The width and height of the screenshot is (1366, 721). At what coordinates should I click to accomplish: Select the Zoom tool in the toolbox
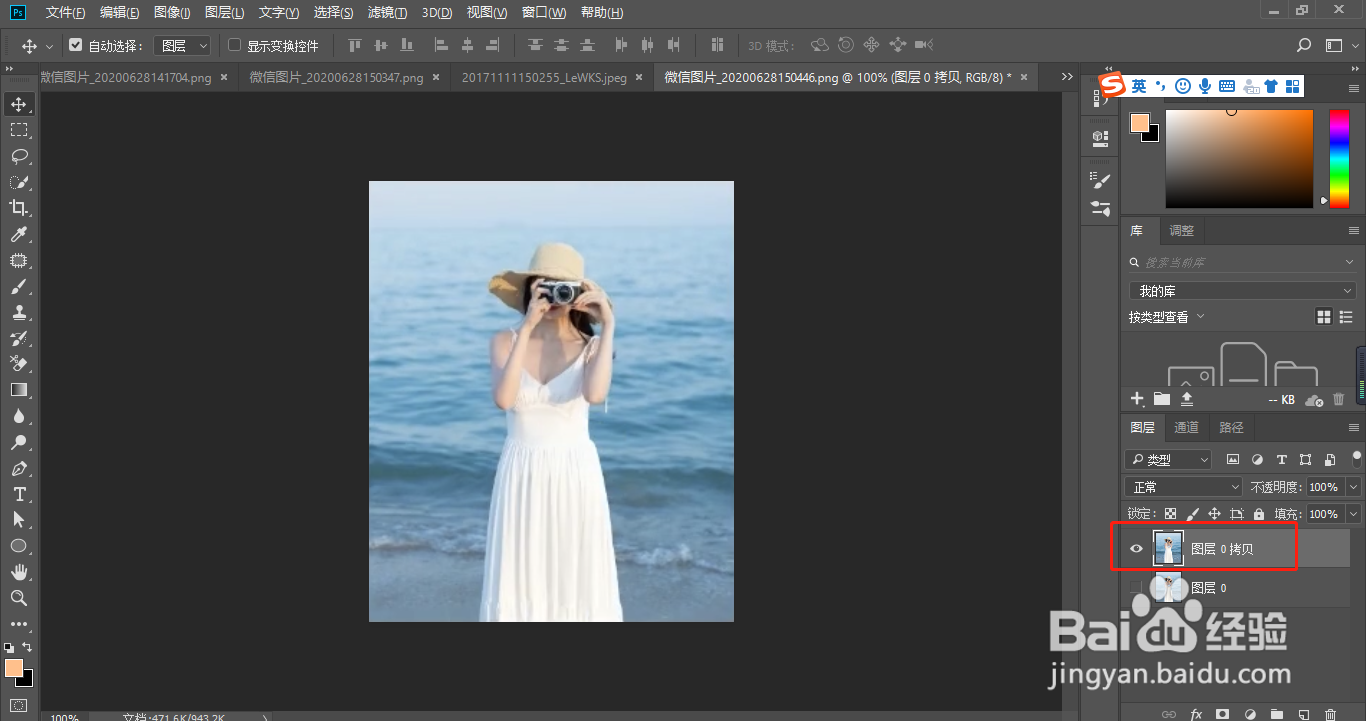pyautogui.click(x=19, y=598)
